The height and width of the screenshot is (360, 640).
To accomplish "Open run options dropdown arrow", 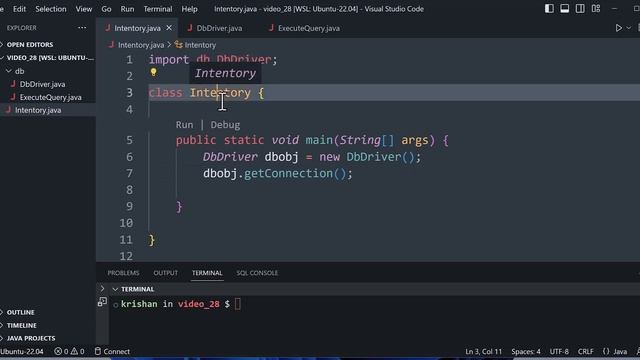I will (629, 28).
